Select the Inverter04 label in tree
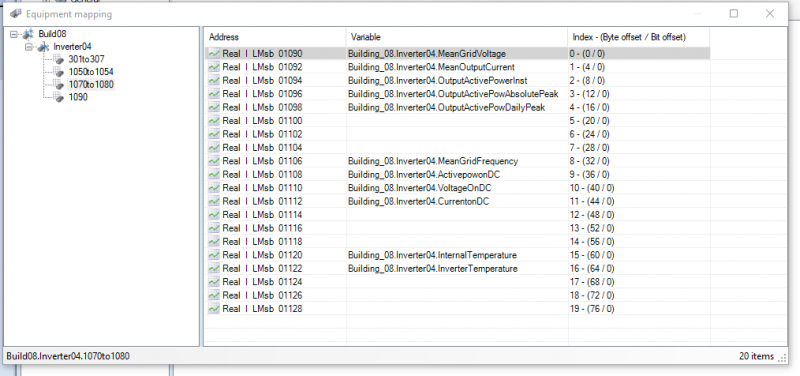This screenshot has width=800, height=376. pos(72,47)
